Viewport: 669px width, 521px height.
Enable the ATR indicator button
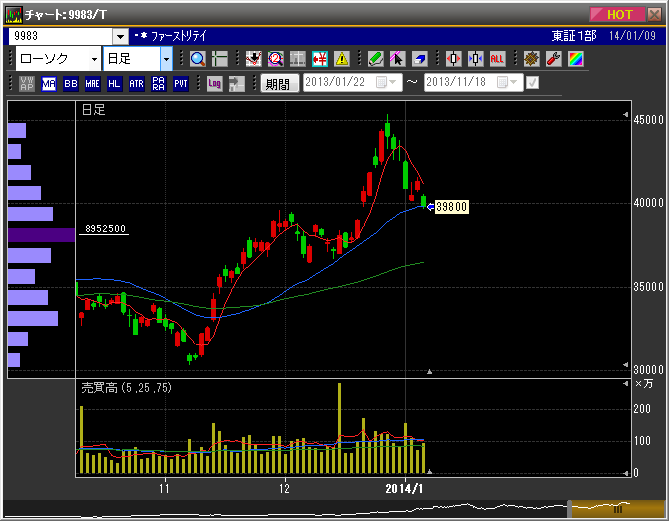point(136,84)
